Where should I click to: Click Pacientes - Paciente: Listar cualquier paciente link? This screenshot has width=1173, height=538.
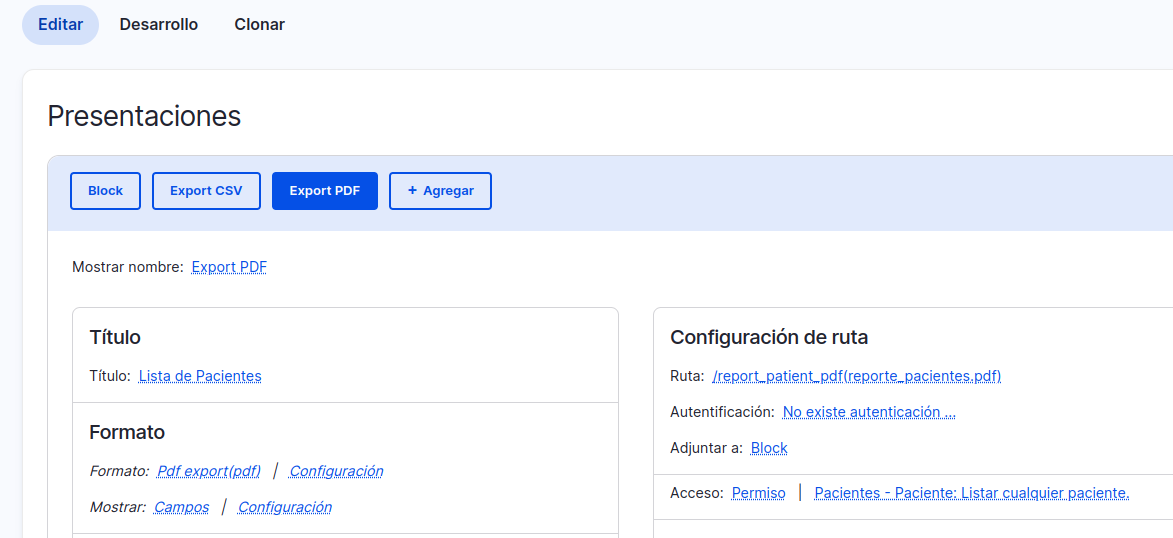(972, 492)
